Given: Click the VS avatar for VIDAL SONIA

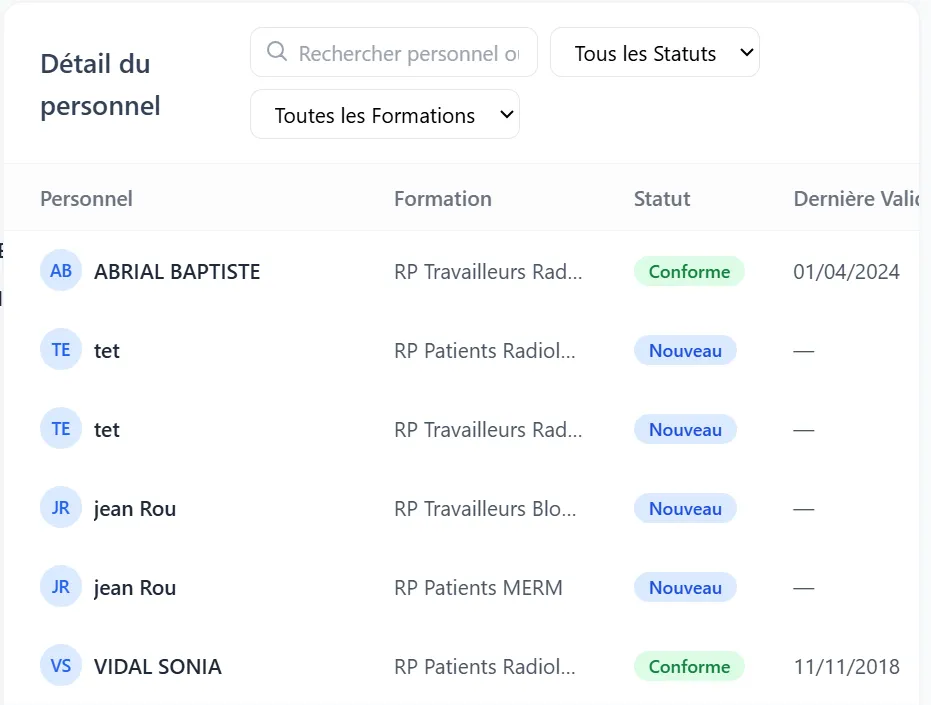Looking at the screenshot, I should pos(61,665).
